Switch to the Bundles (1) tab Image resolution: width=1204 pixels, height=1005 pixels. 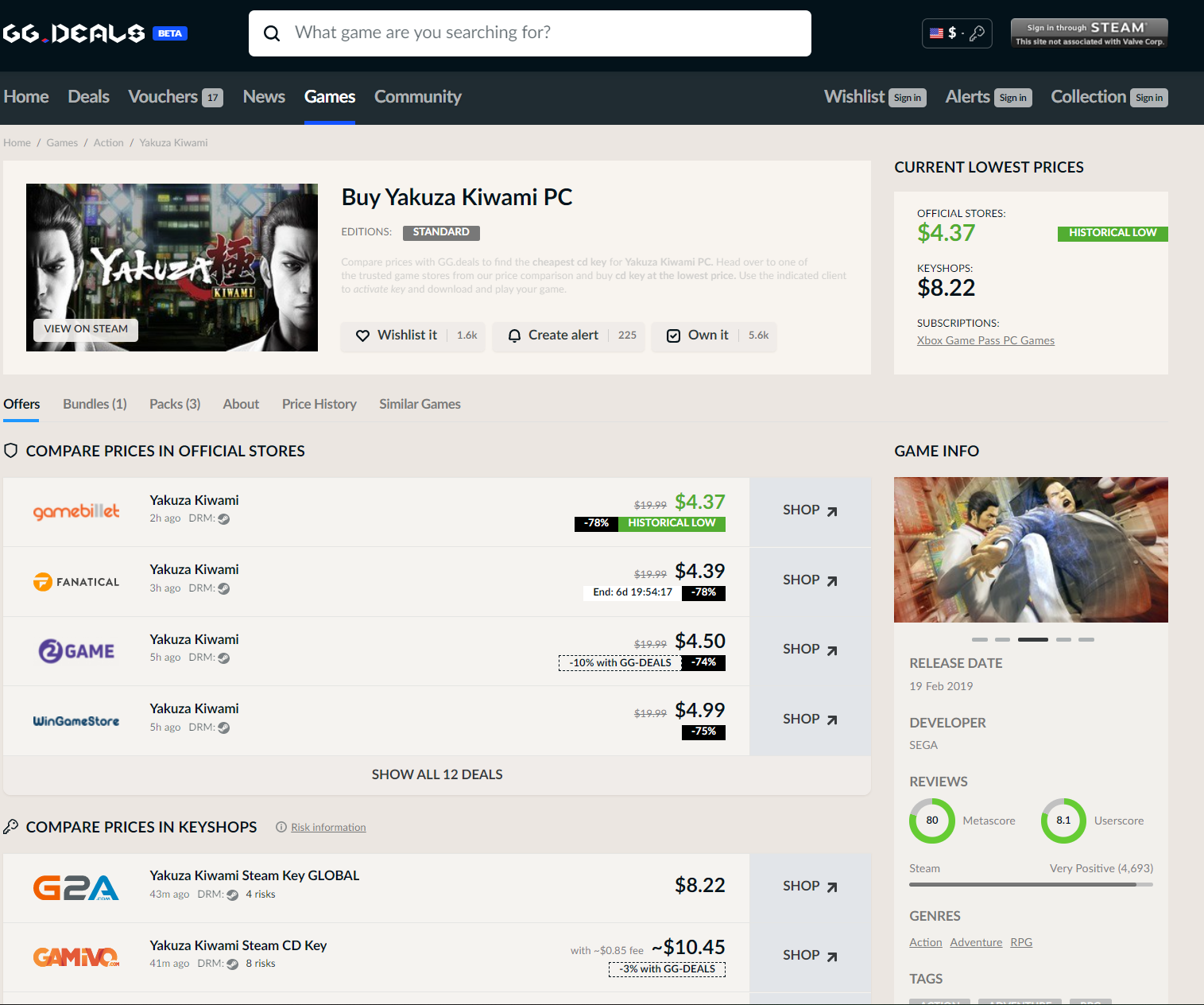click(x=95, y=404)
